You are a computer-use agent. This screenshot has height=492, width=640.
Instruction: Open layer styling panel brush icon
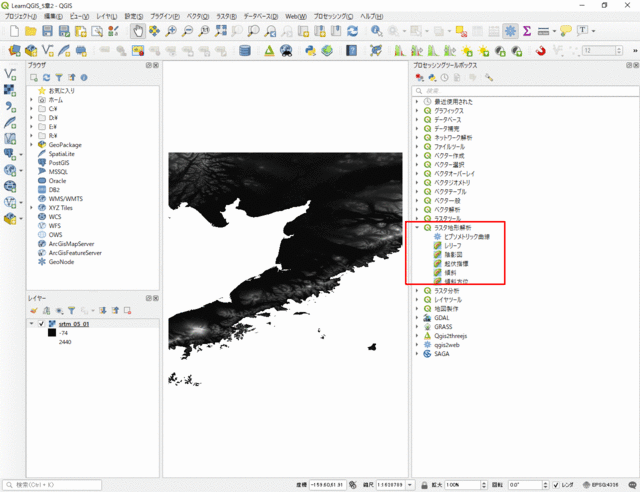(x=34, y=311)
